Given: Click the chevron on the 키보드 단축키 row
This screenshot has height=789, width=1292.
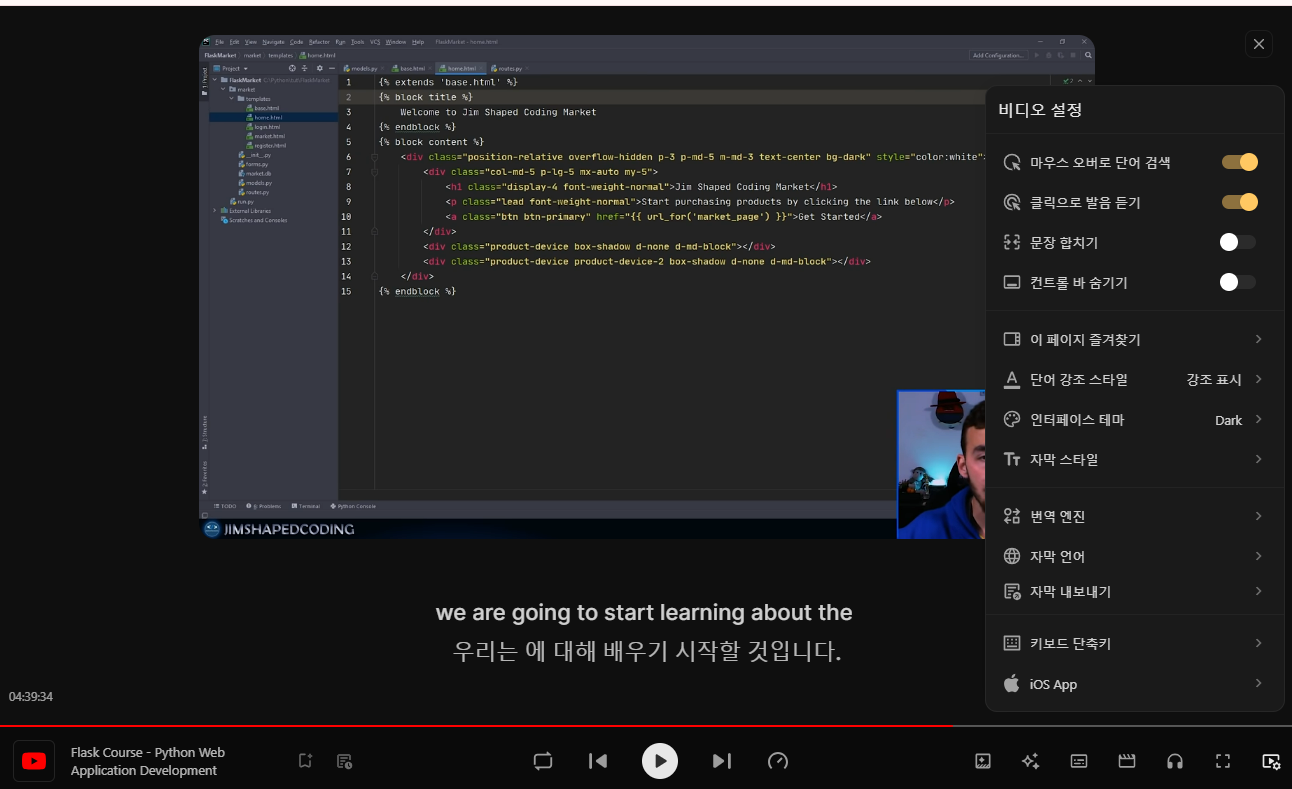Looking at the screenshot, I should pos(1258,643).
